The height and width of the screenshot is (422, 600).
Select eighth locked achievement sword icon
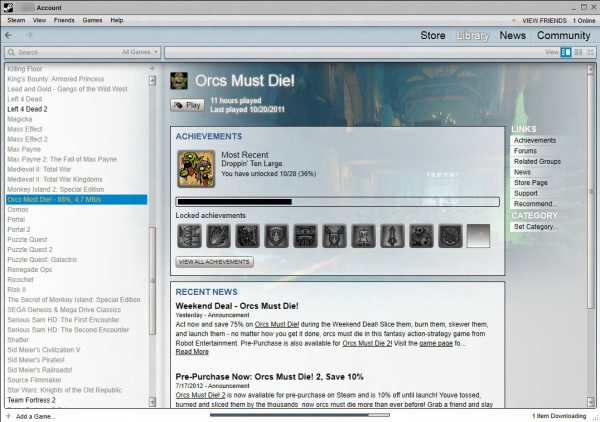tap(392, 236)
